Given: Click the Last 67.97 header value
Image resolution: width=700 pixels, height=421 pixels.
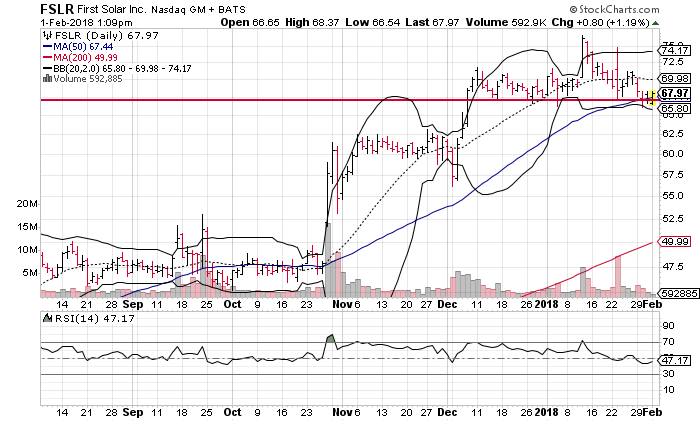Looking at the screenshot, I should [x=432, y=22].
